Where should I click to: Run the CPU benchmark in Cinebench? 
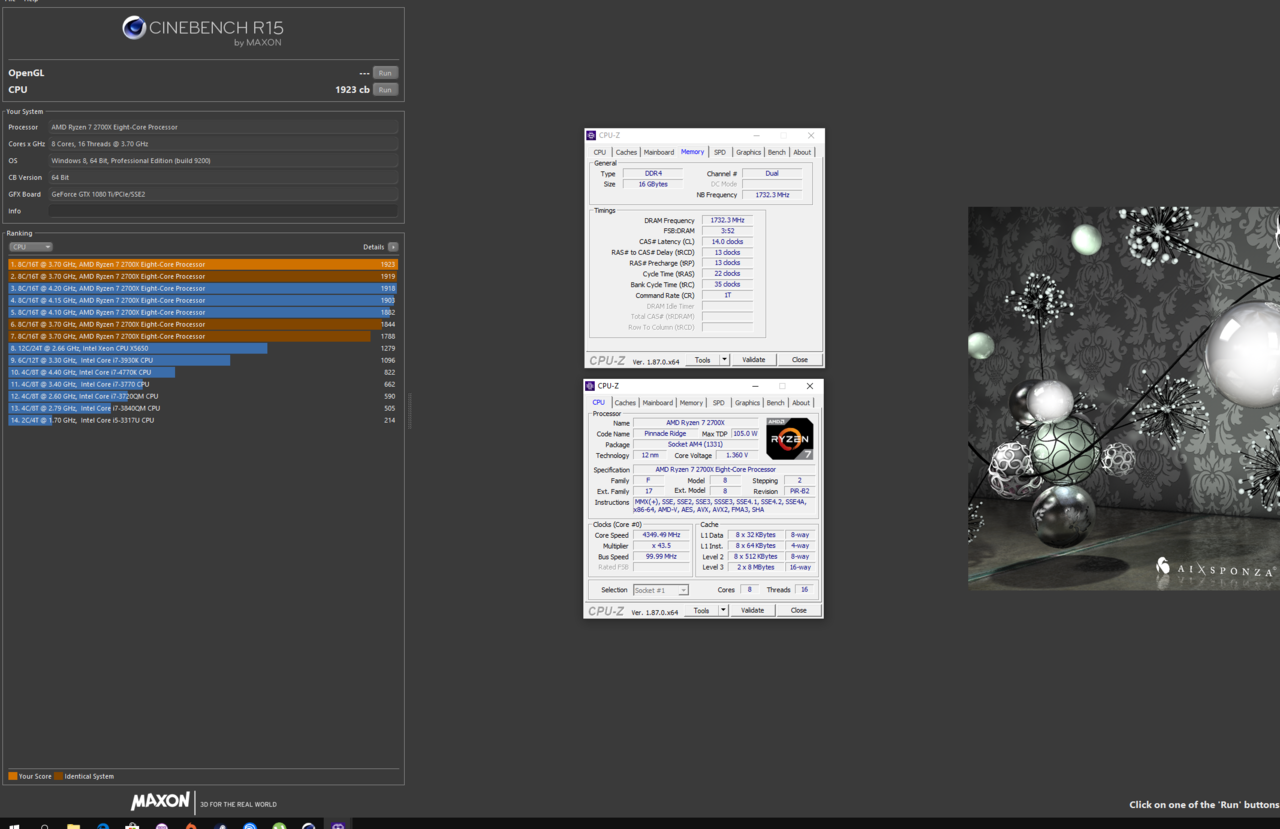tap(385, 90)
